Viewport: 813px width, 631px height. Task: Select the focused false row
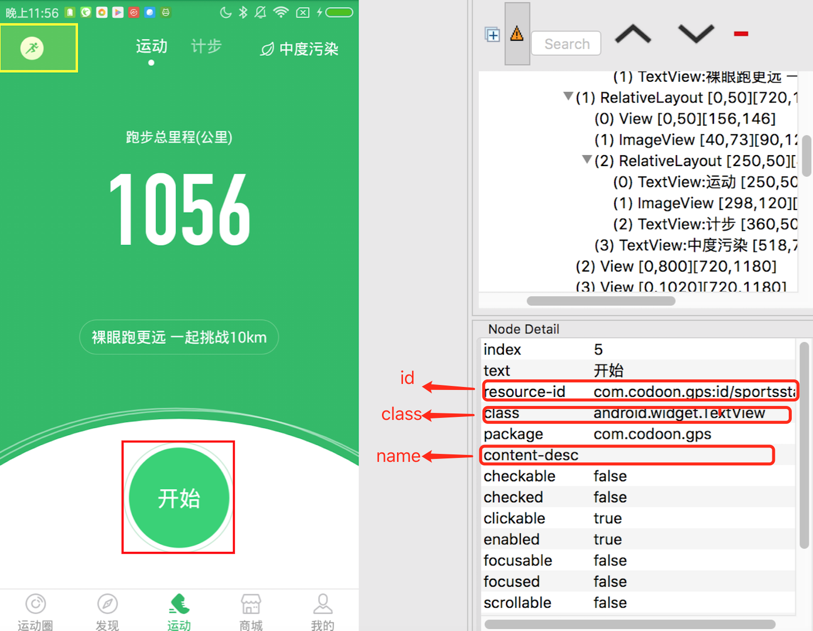638,582
